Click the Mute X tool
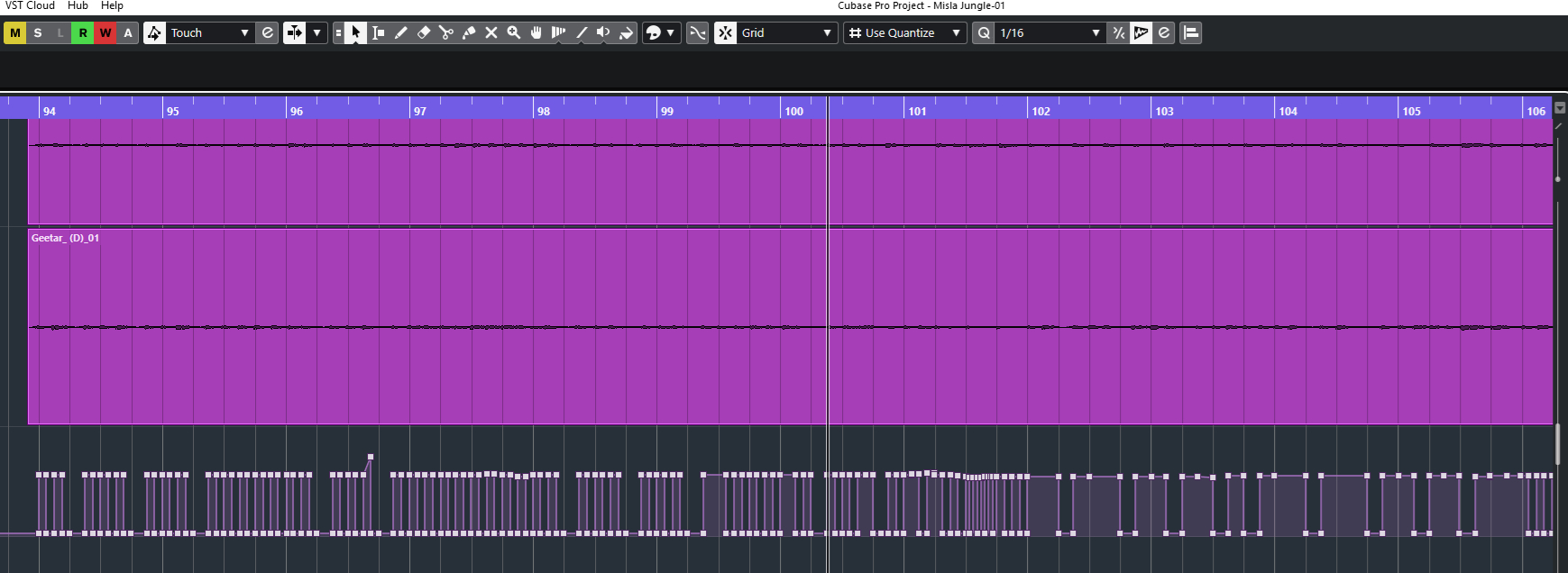Screen dimensions: 1568x573 (491, 33)
